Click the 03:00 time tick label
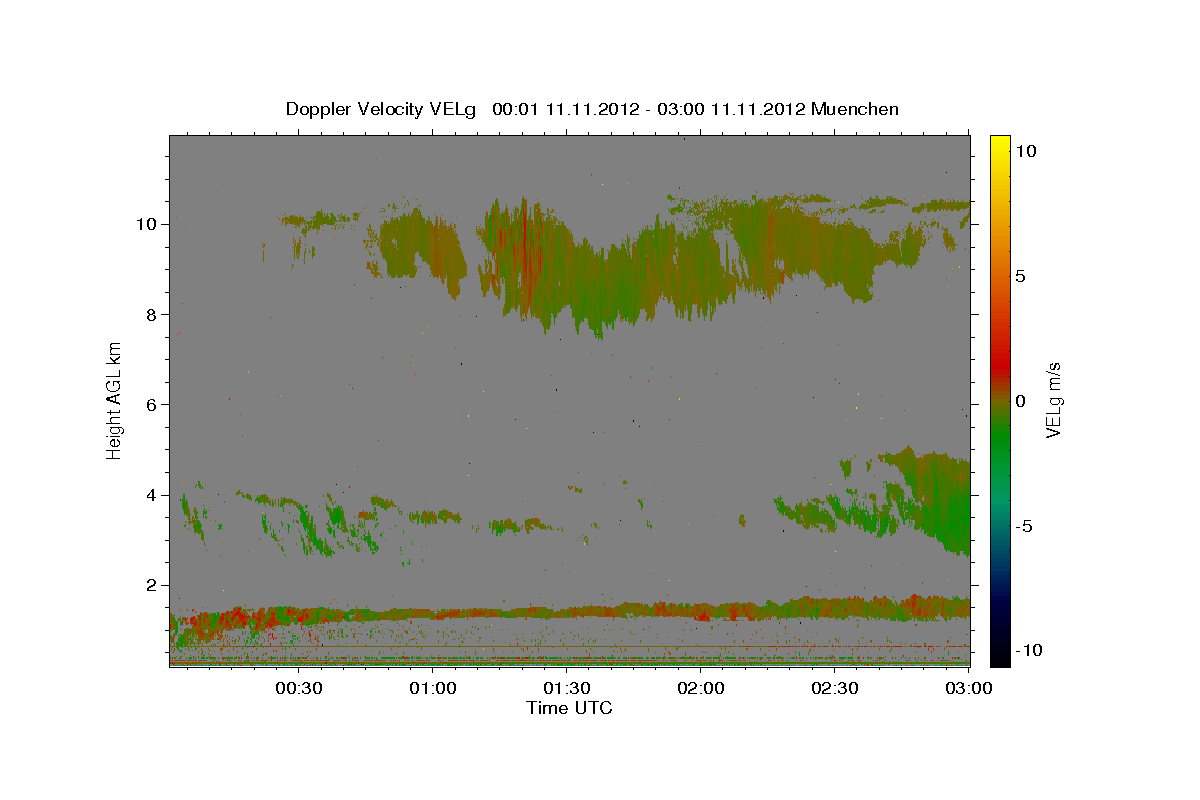Screen dimensions: 1200x800 pyautogui.click(x=967, y=688)
